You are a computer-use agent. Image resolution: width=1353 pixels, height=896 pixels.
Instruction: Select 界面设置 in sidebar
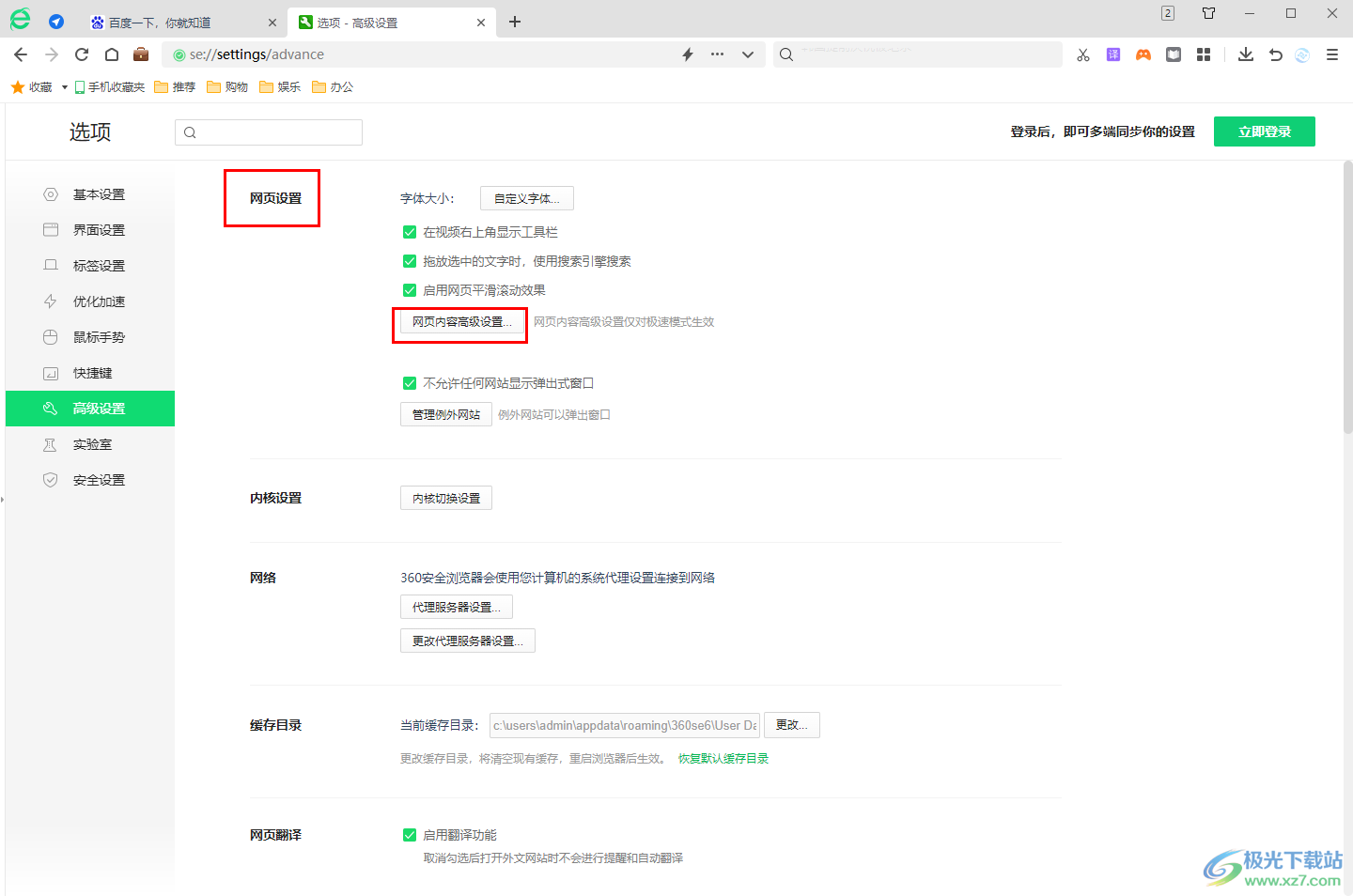coord(90,230)
